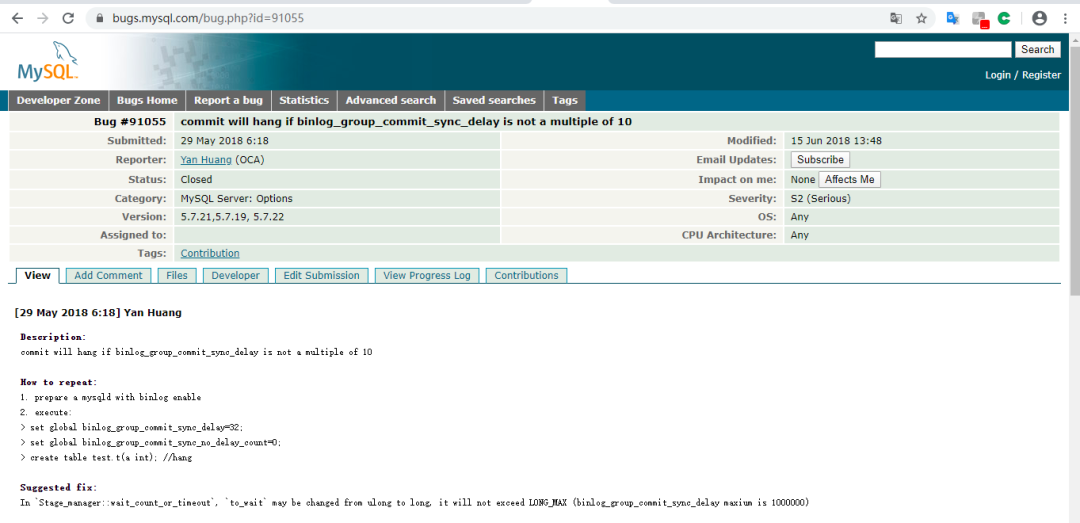This screenshot has width=1080, height=523.
Task: Click the Affects Me button
Action: [849, 179]
